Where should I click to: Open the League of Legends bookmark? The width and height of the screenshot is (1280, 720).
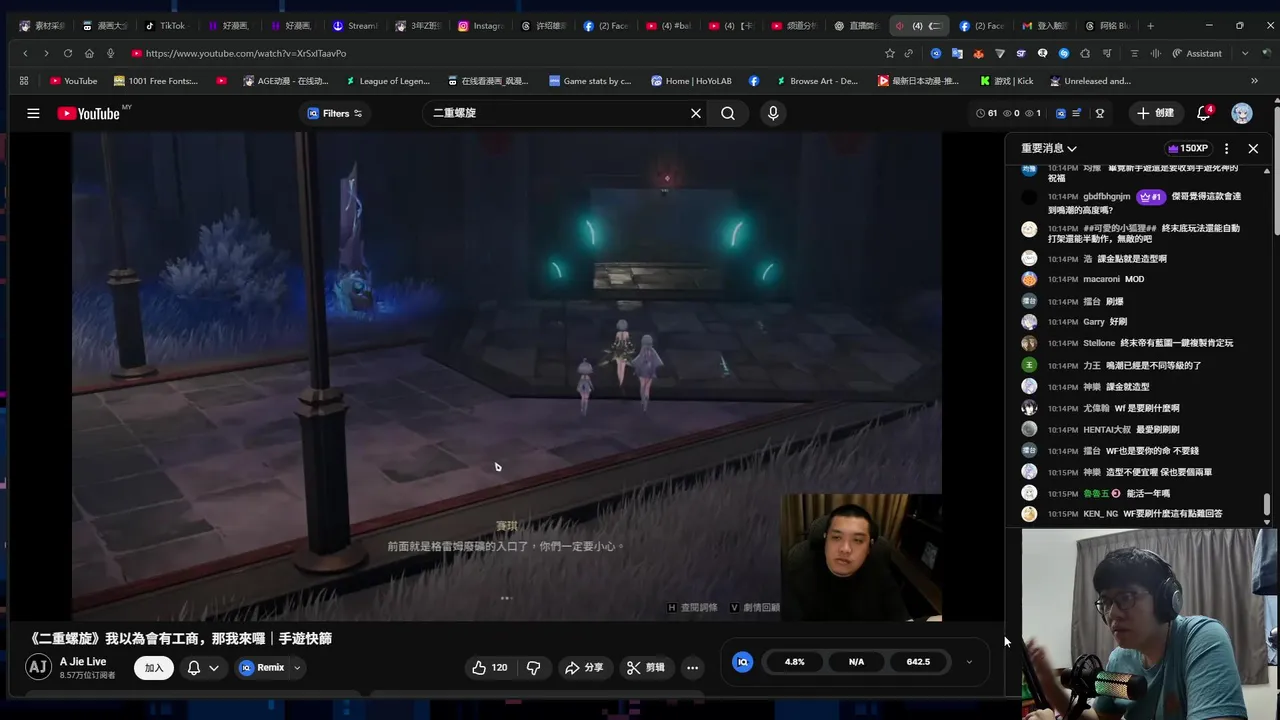pos(388,81)
